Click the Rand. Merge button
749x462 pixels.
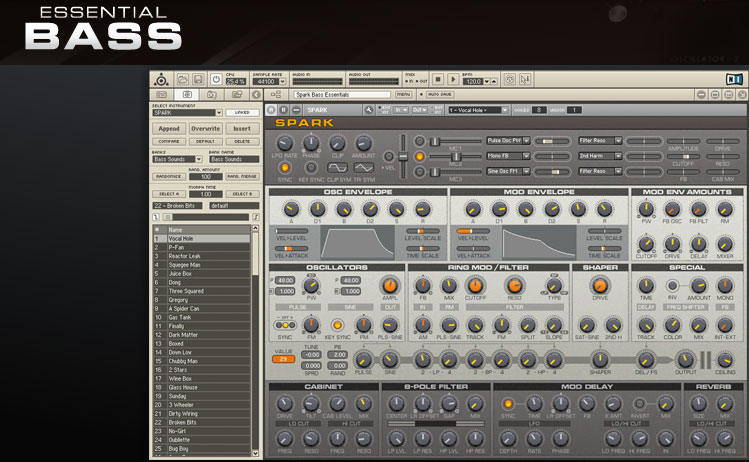click(242, 176)
